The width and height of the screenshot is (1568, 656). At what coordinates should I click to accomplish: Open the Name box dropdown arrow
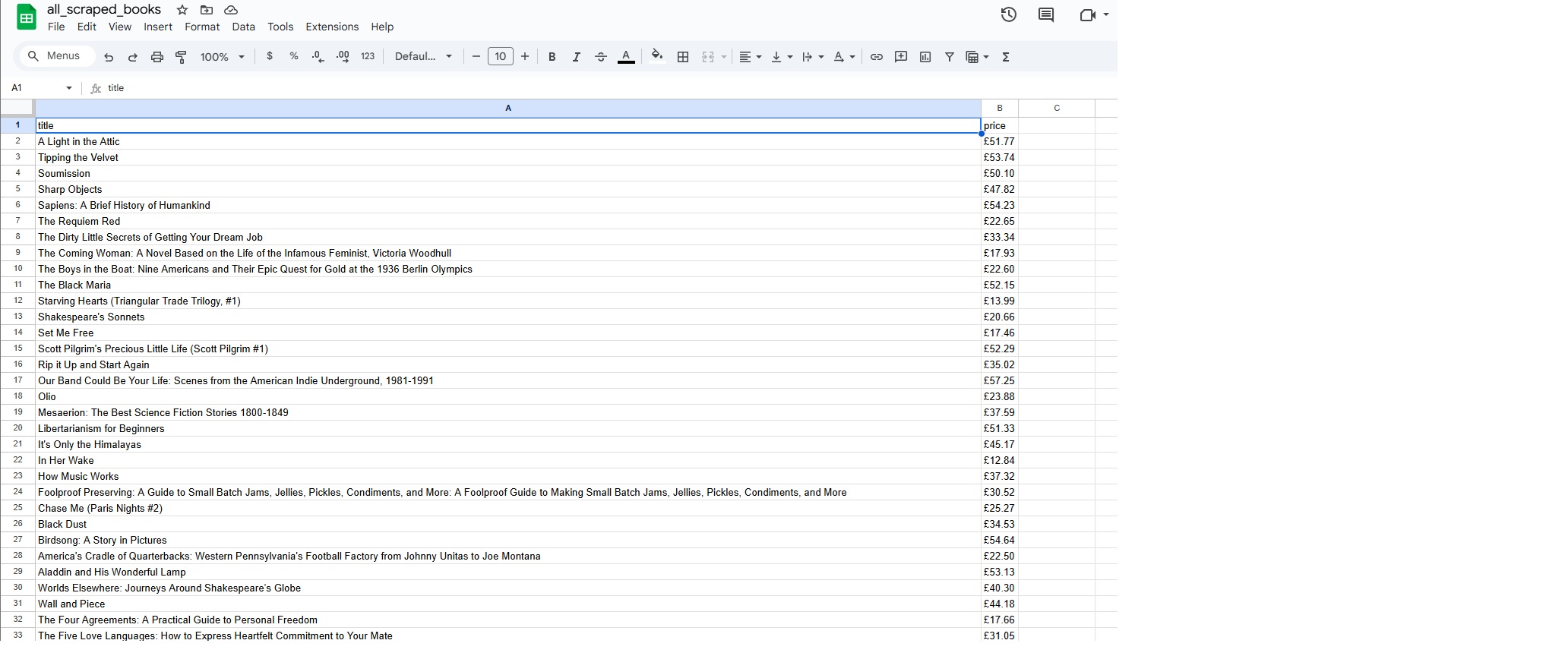[x=69, y=88]
